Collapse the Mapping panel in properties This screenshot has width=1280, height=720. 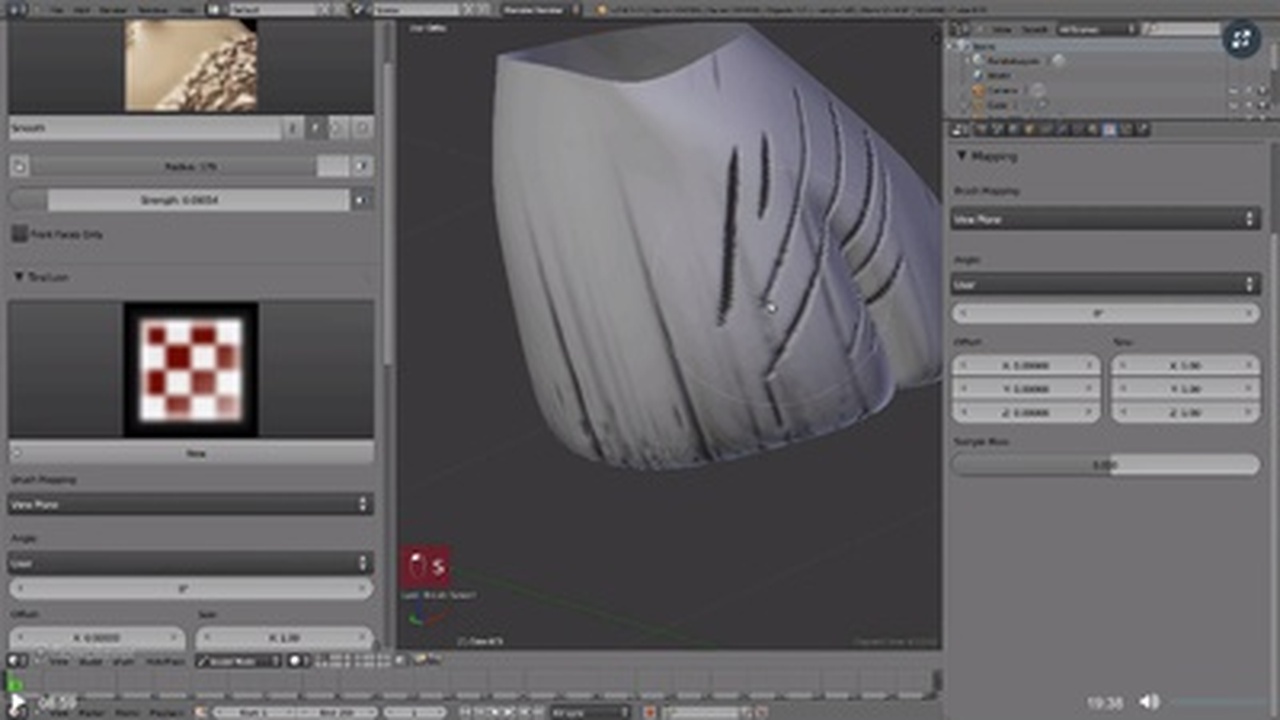962,156
